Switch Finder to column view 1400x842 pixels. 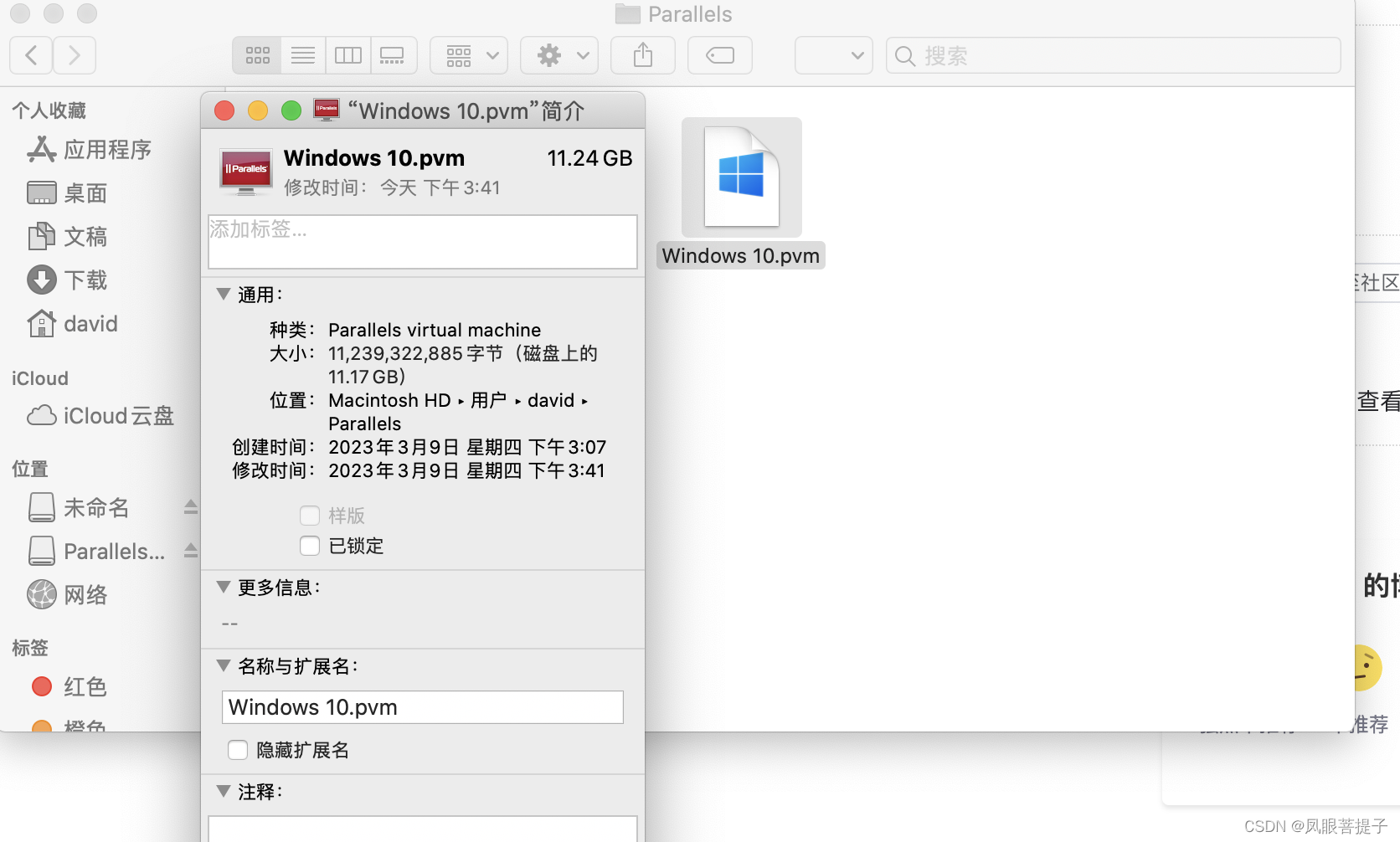pos(347,55)
